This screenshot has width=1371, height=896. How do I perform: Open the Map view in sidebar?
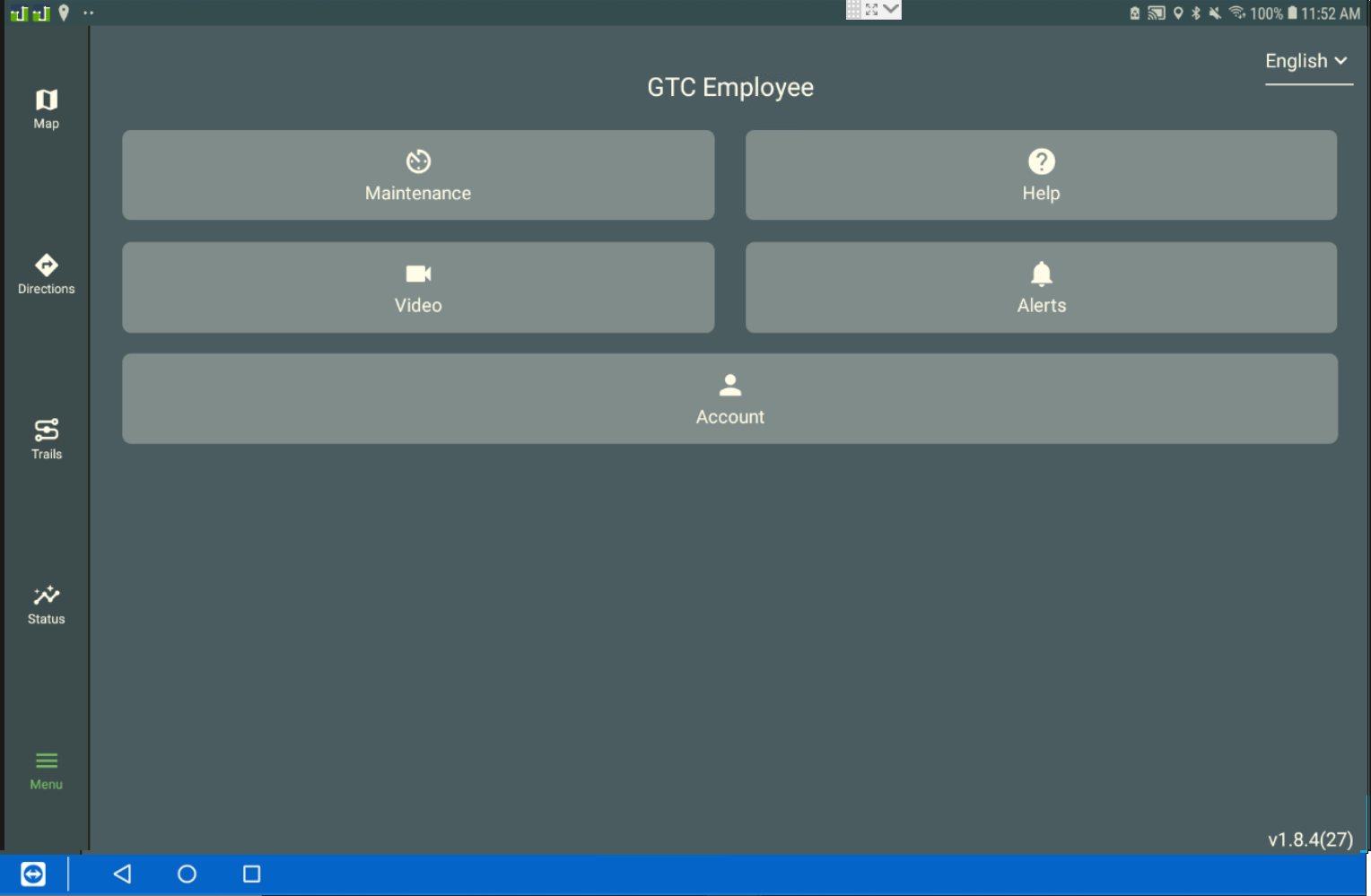(x=47, y=109)
